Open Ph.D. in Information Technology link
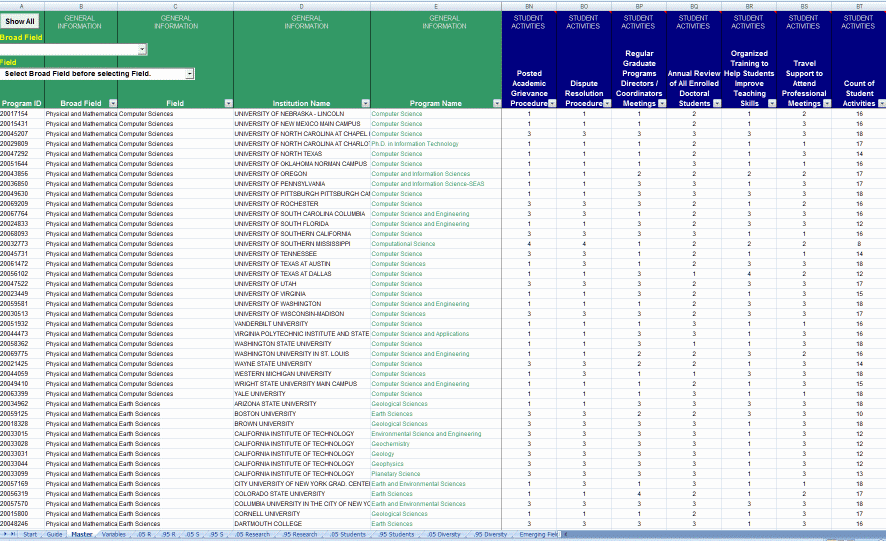The height and width of the screenshot is (541, 886). tap(415, 144)
